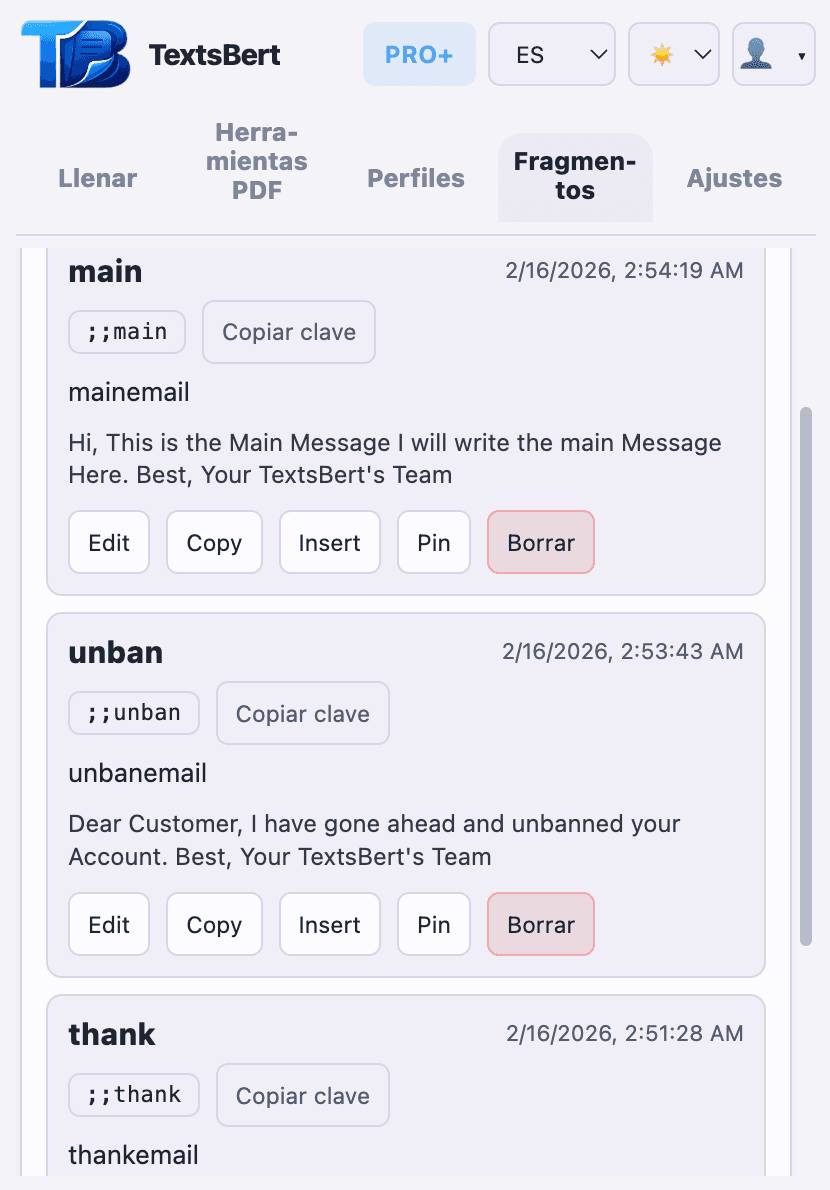Click the ;;thank shortcut key chip
This screenshot has height=1190, width=830.
coord(133,1095)
